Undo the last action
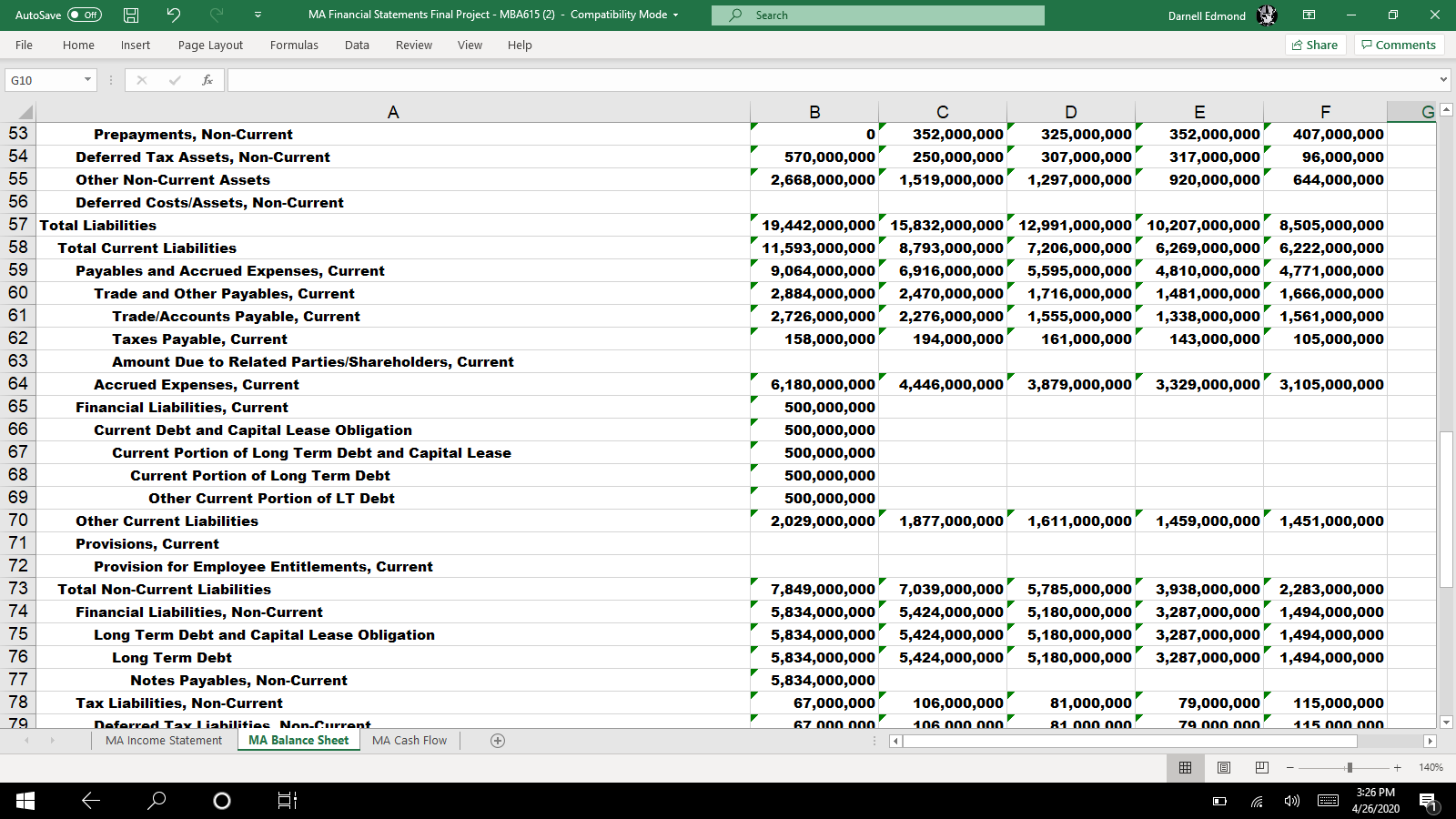The image size is (1456, 819). 174,15
